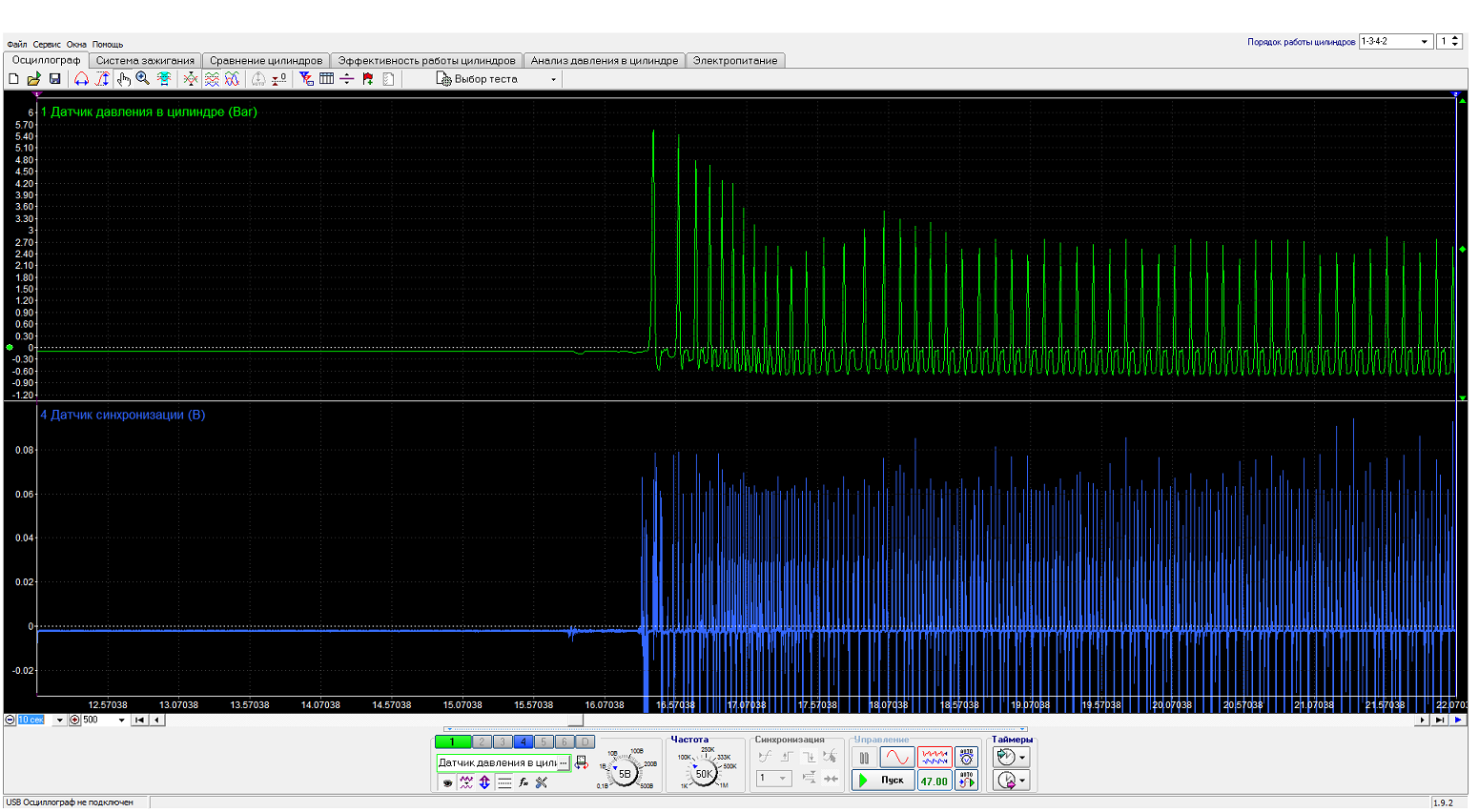1479x812 pixels.
Task: Click the lower auto icon next to 47.00
Action: tap(966, 781)
